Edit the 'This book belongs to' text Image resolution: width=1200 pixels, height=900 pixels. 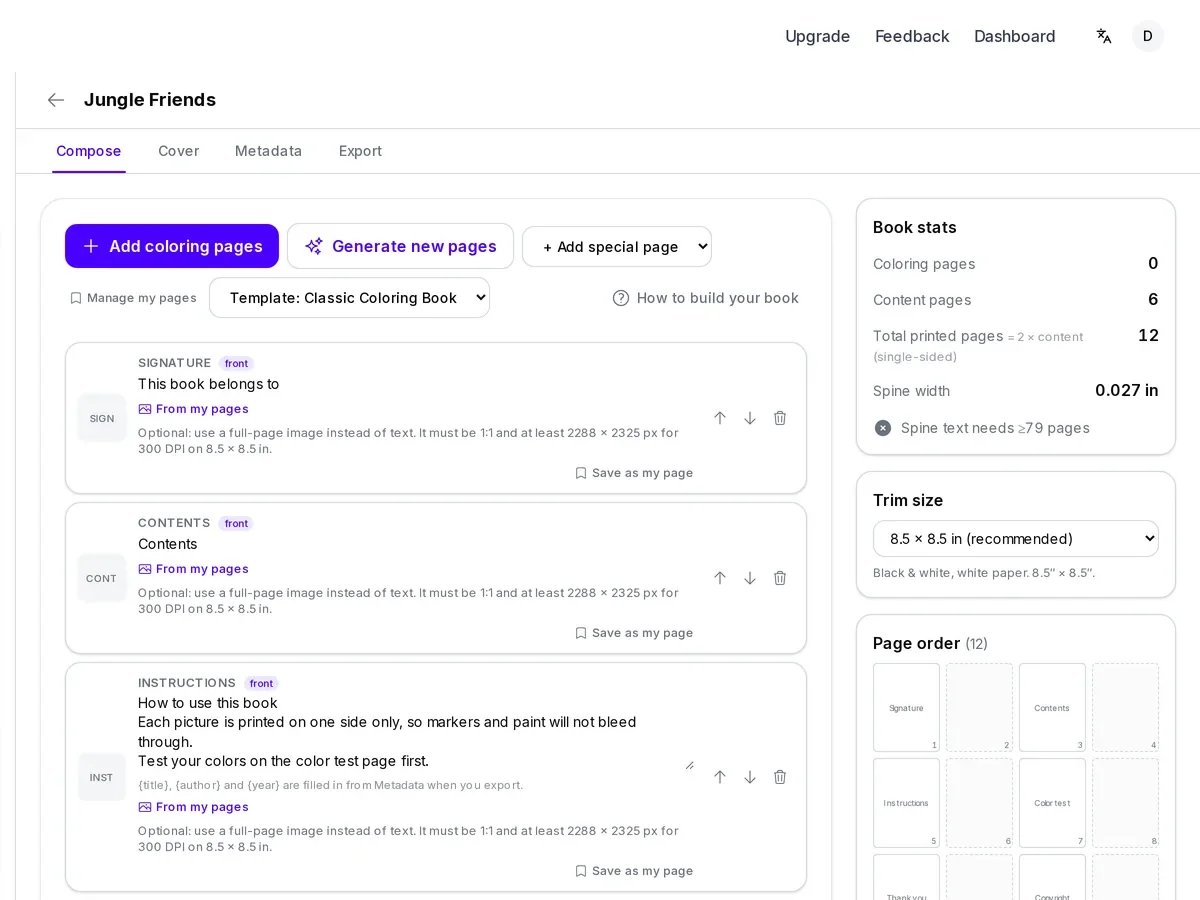[x=416, y=384]
